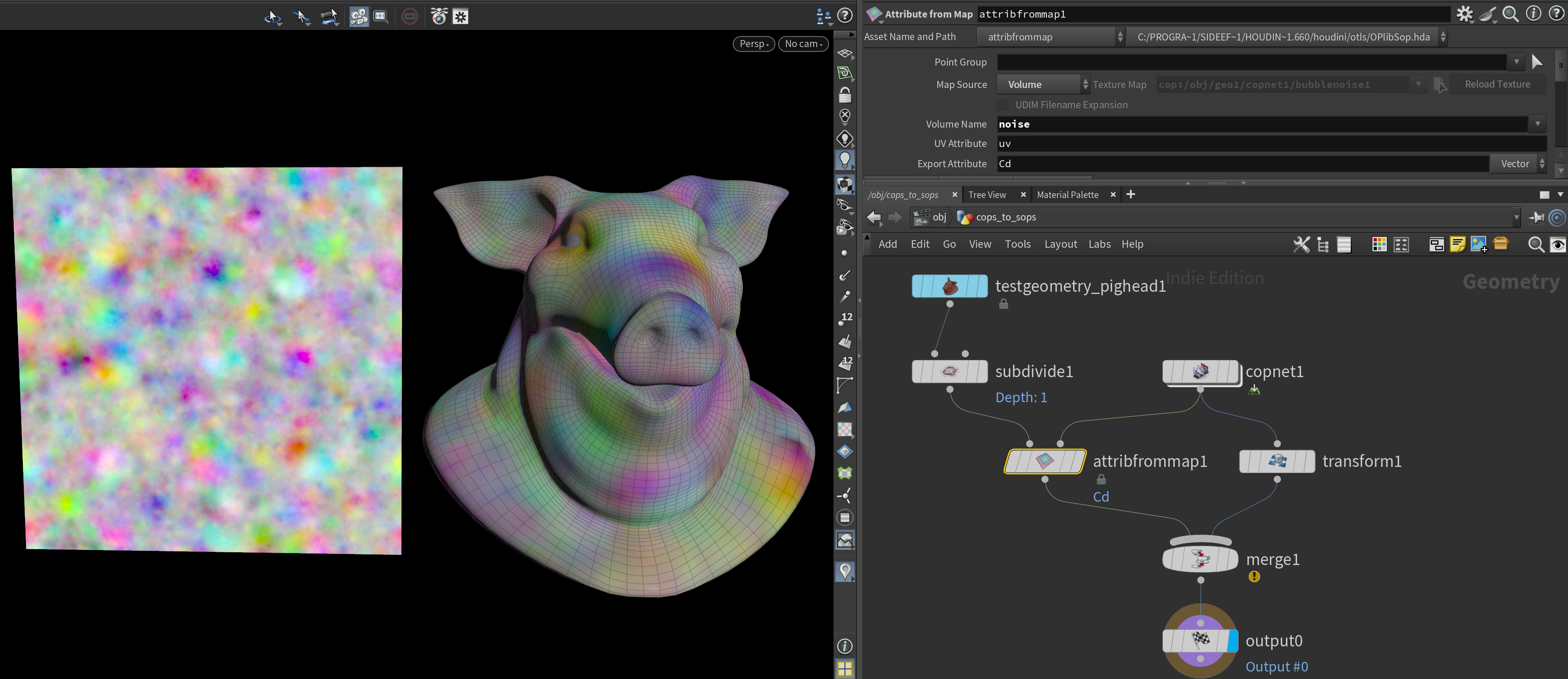Open parameter gear settings menu

click(1464, 13)
